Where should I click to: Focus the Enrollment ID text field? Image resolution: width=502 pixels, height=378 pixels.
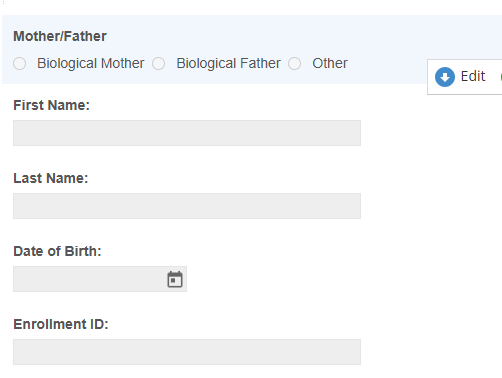tap(187, 352)
